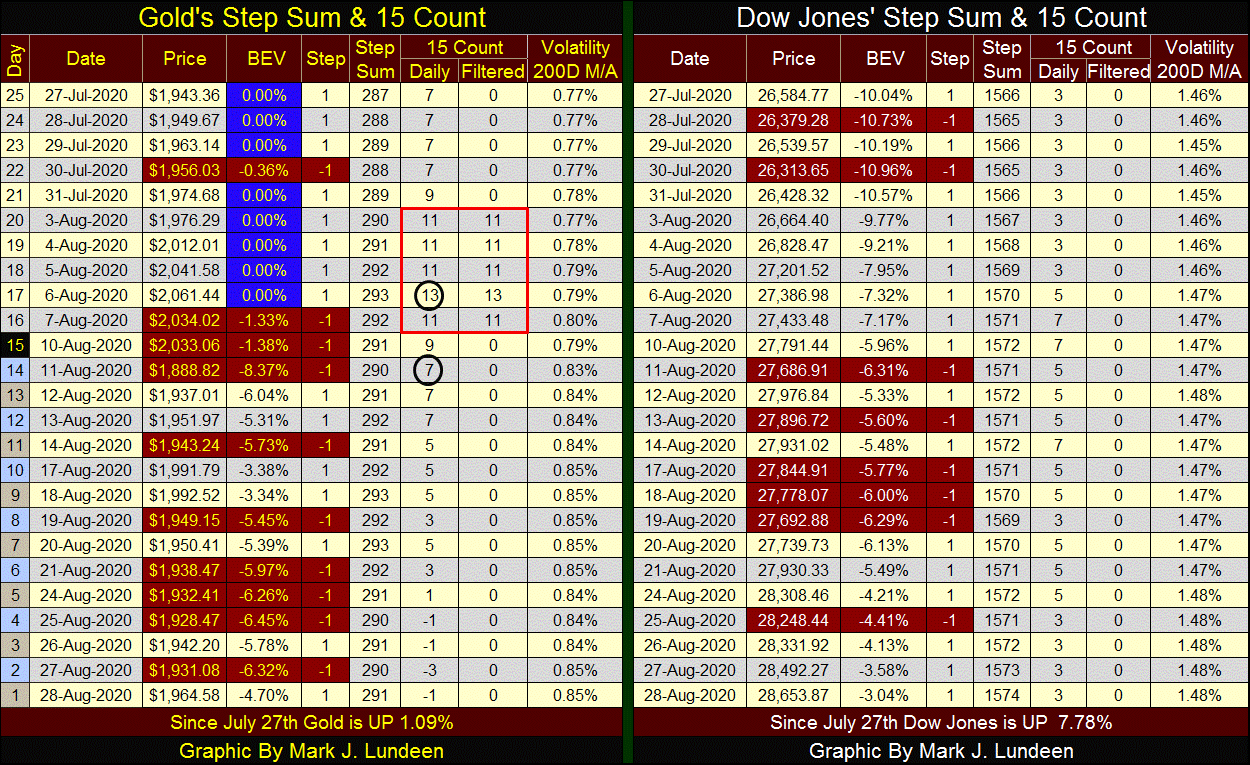Select Dow BEV value -3.04%
The height and width of the screenshot is (765, 1250).
tap(884, 696)
